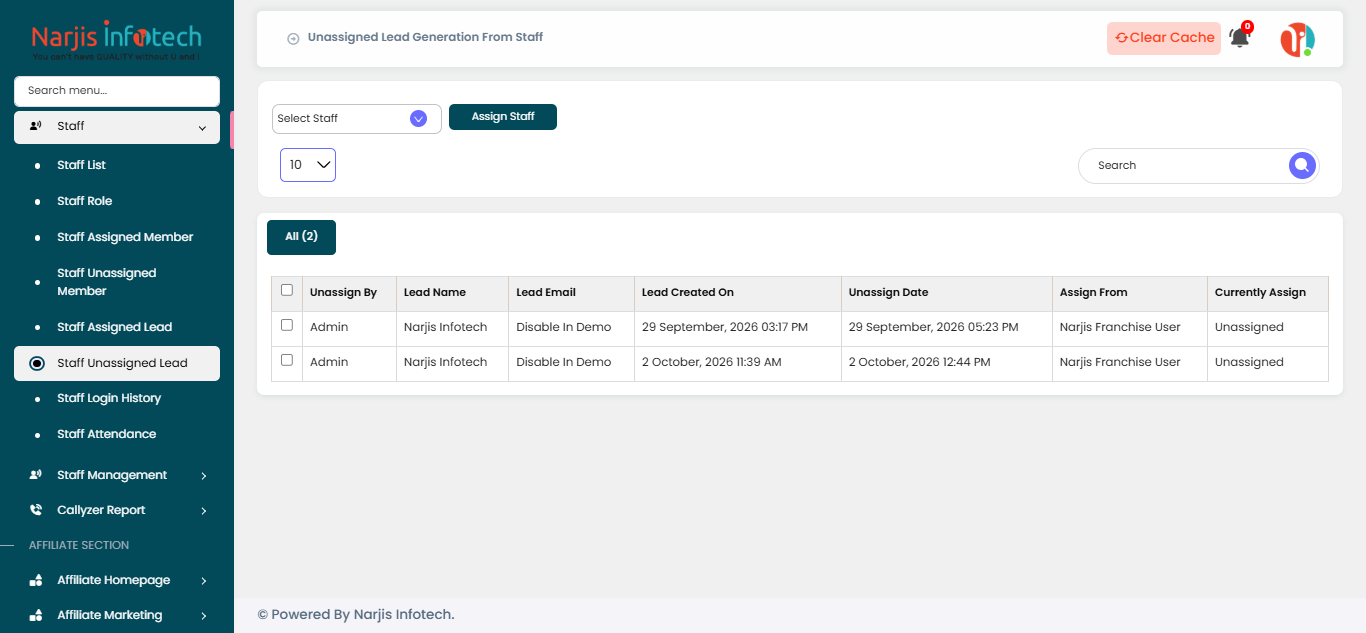Expand the Staff Management submenu
This screenshot has width=1366, height=633.
203,476
